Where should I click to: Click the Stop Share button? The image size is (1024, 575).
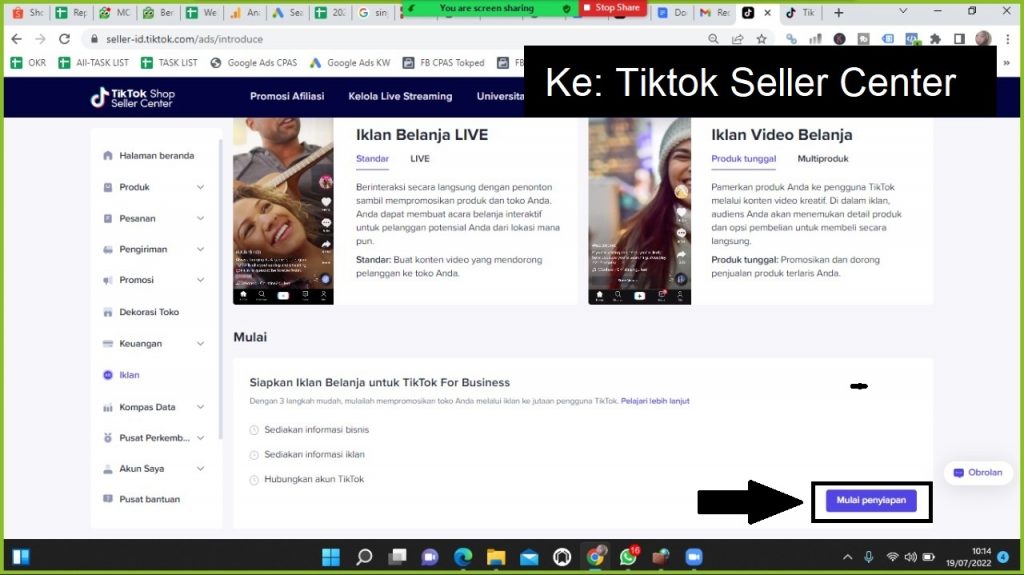612,8
